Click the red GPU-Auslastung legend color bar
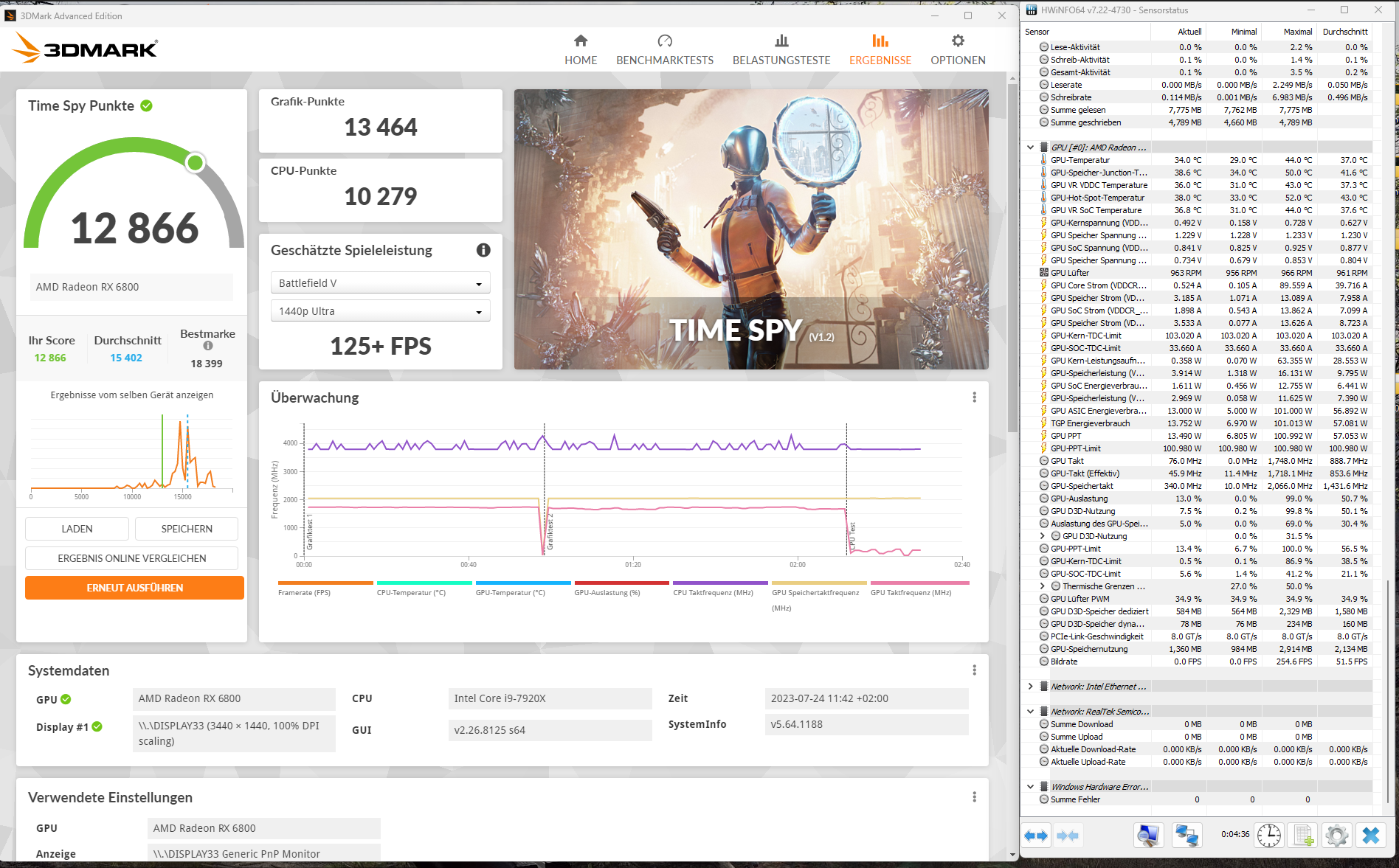This screenshot has height=868, width=1399. click(621, 583)
